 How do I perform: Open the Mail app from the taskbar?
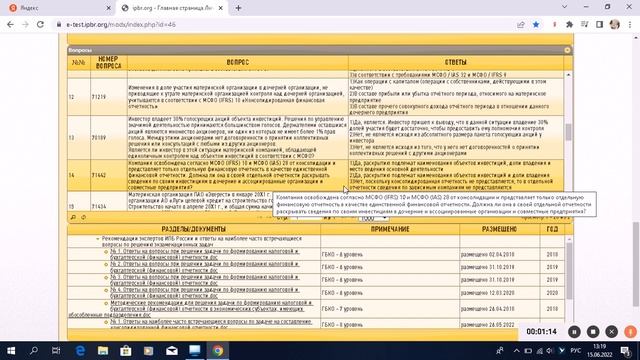coord(172,351)
